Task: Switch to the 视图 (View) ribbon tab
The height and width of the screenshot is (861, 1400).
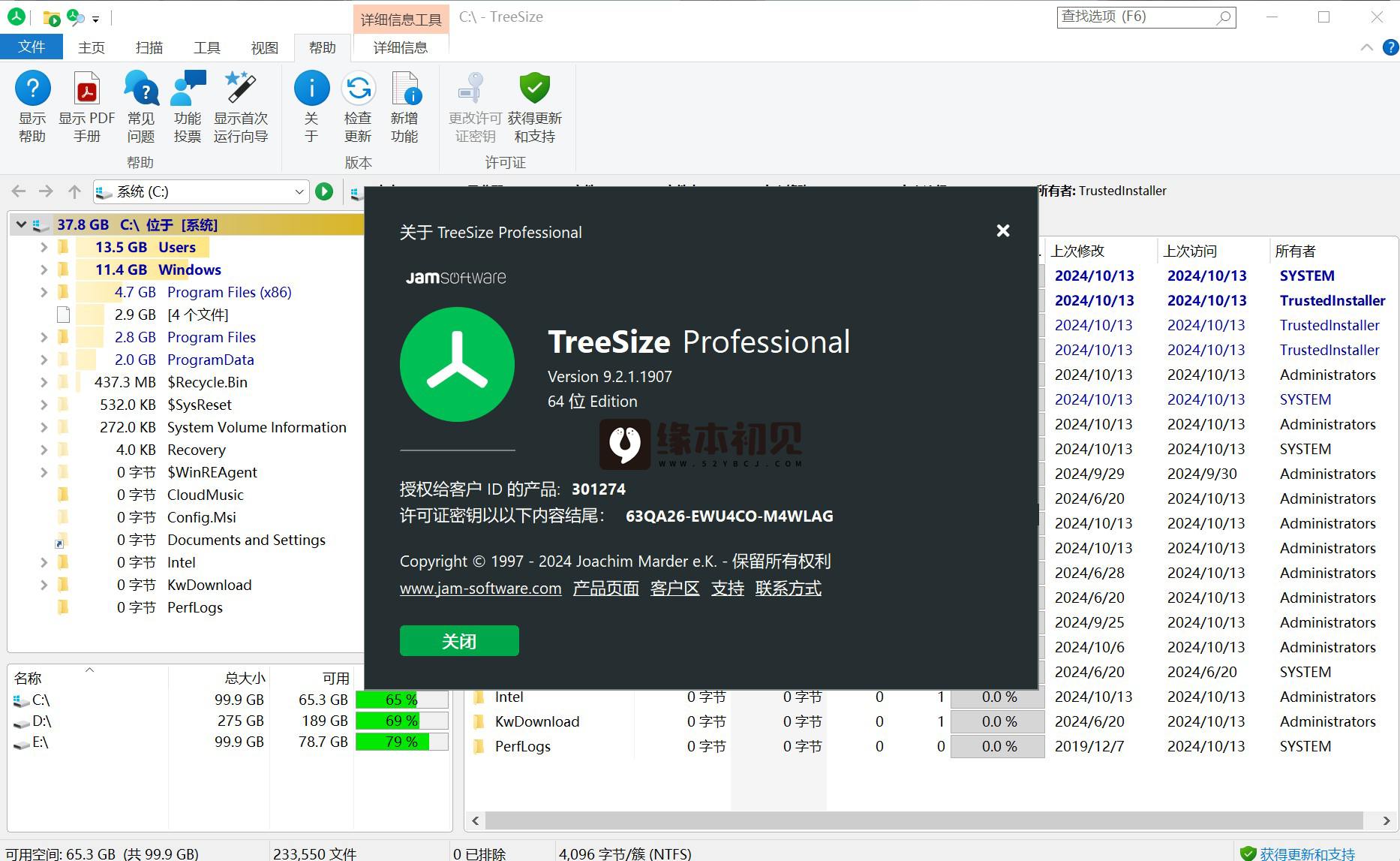Action: click(265, 47)
